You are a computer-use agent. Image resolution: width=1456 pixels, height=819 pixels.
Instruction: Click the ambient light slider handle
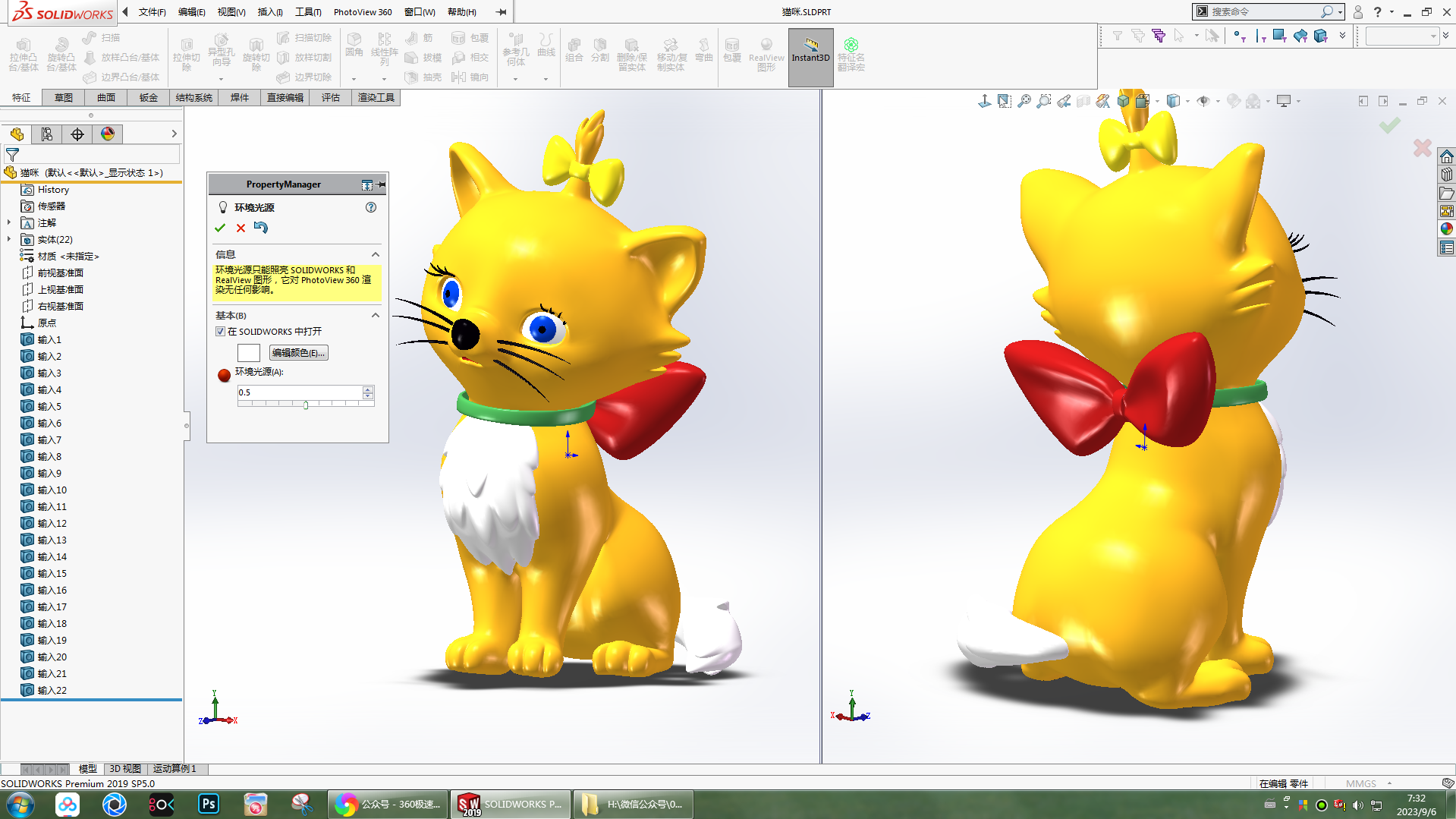point(306,405)
